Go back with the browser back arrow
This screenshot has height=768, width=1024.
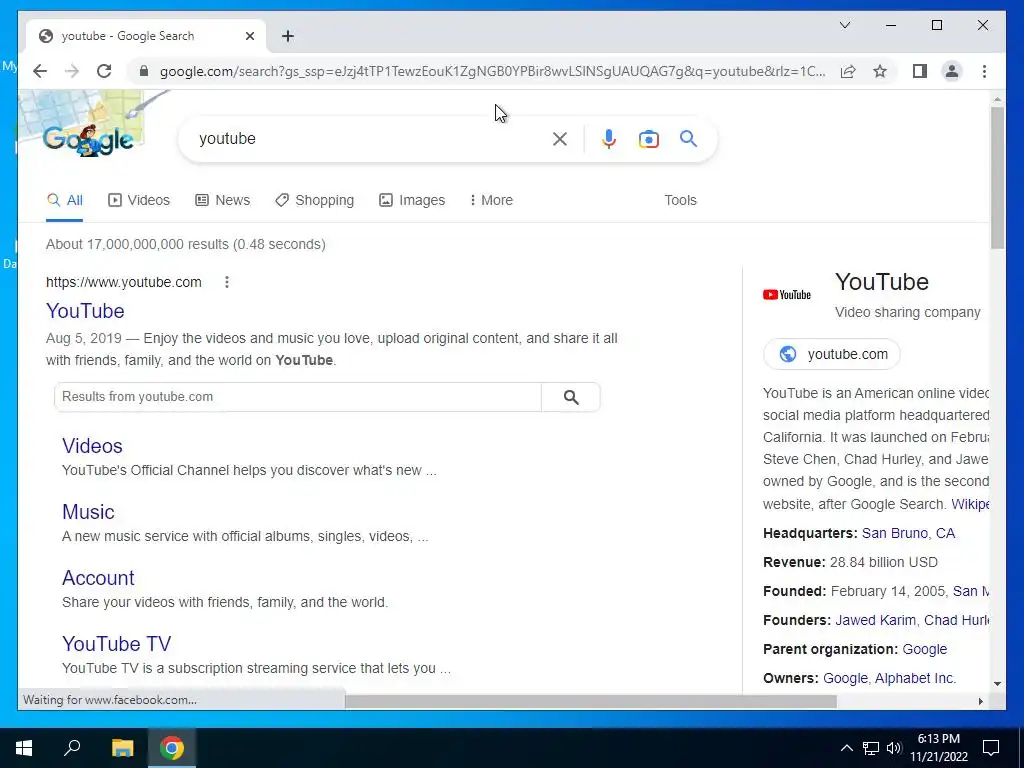(40, 71)
